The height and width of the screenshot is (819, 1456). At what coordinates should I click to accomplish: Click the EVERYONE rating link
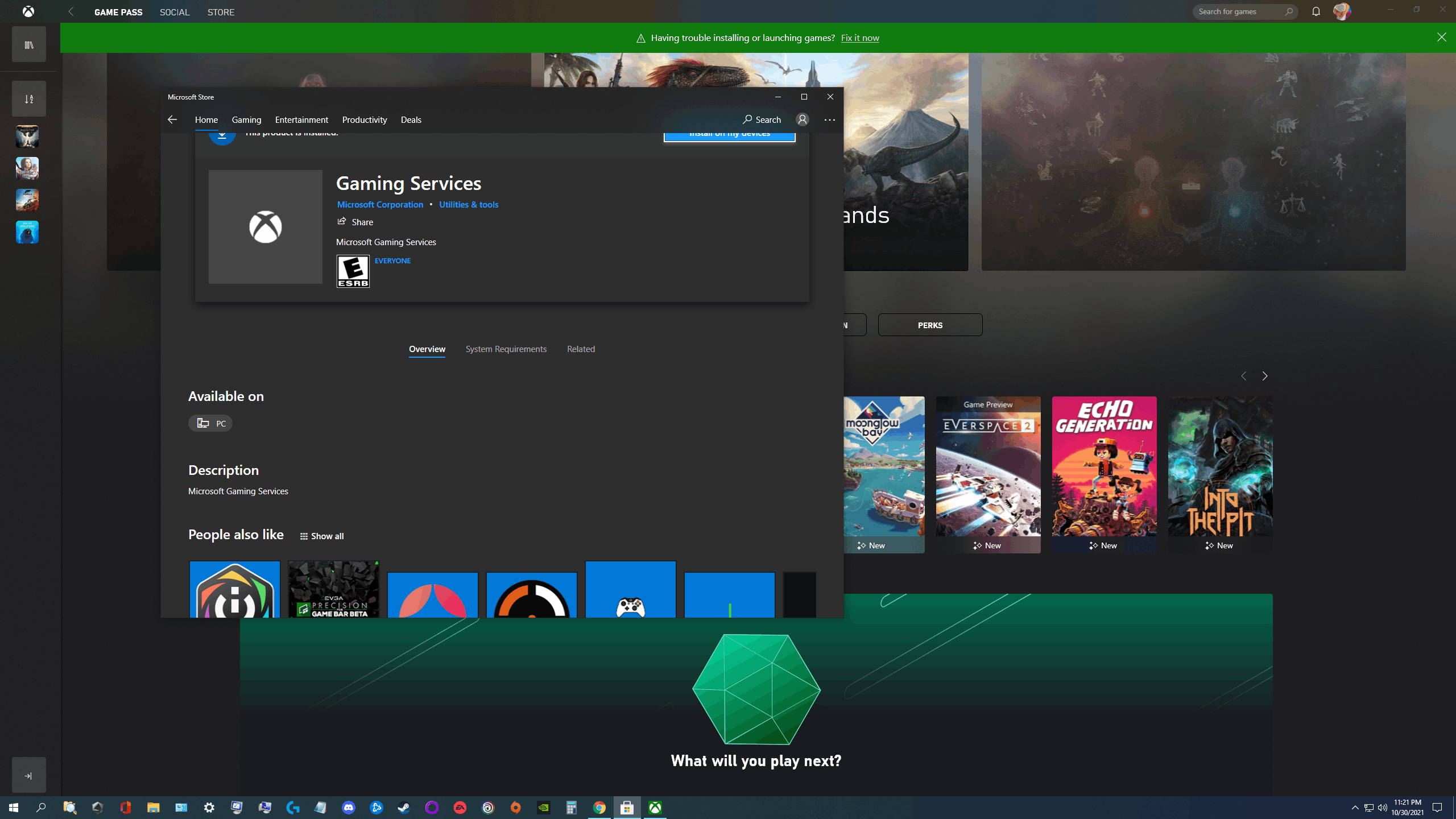(392, 260)
